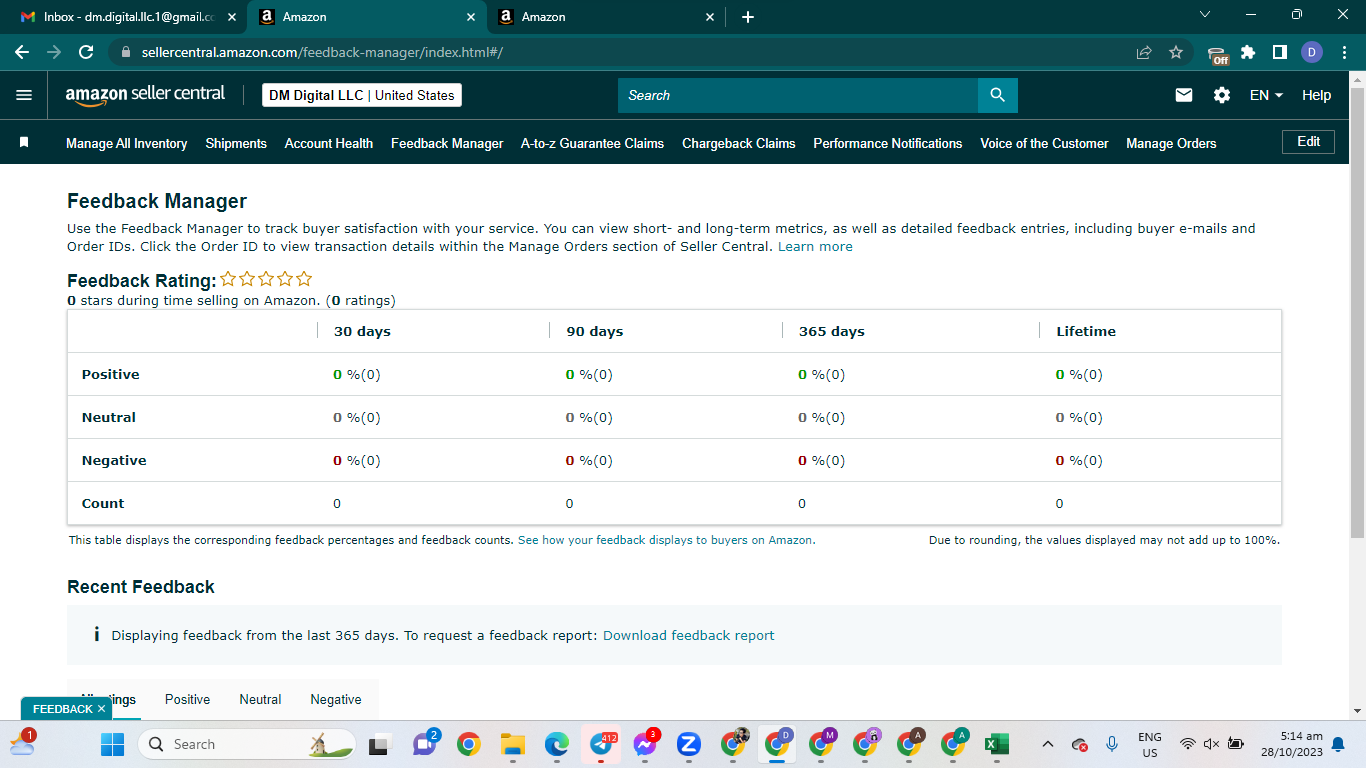Screen dimensions: 1366x768
Task: Switch the ENG US input language
Action: 1150,744
